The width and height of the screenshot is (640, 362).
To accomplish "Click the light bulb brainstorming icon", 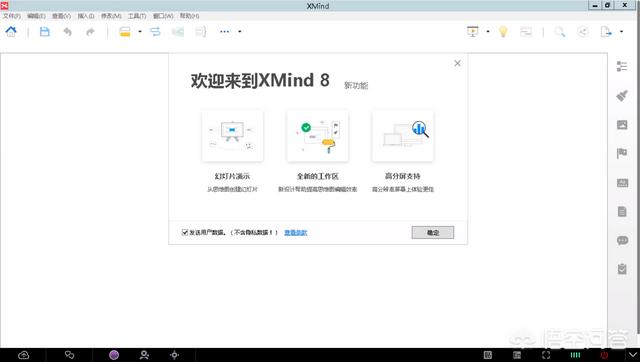I will pyautogui.click(x=503, y=32).
